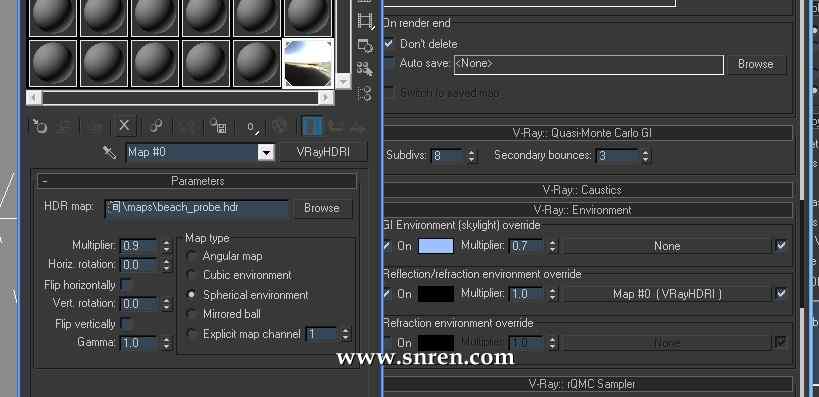Click the Put to Library icon
819x397 pixels.
click(x=218, y=126)
